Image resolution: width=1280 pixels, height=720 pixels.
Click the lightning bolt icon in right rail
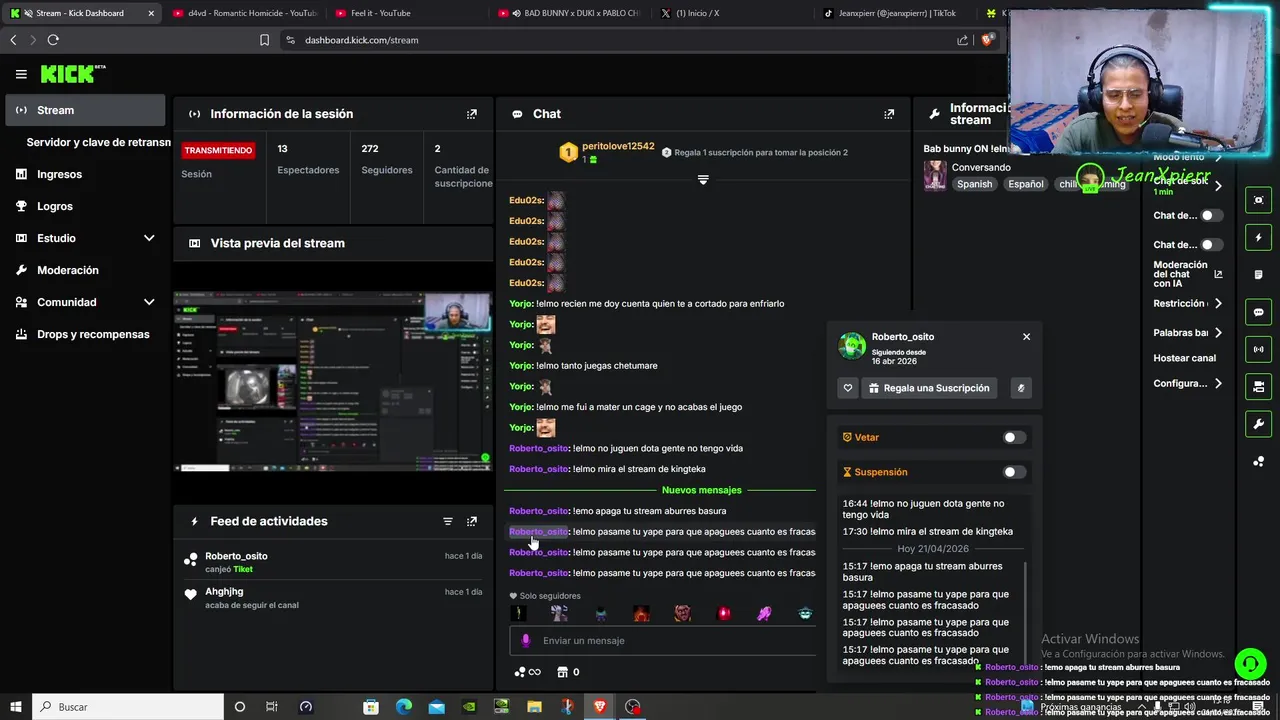[1258, 237]
